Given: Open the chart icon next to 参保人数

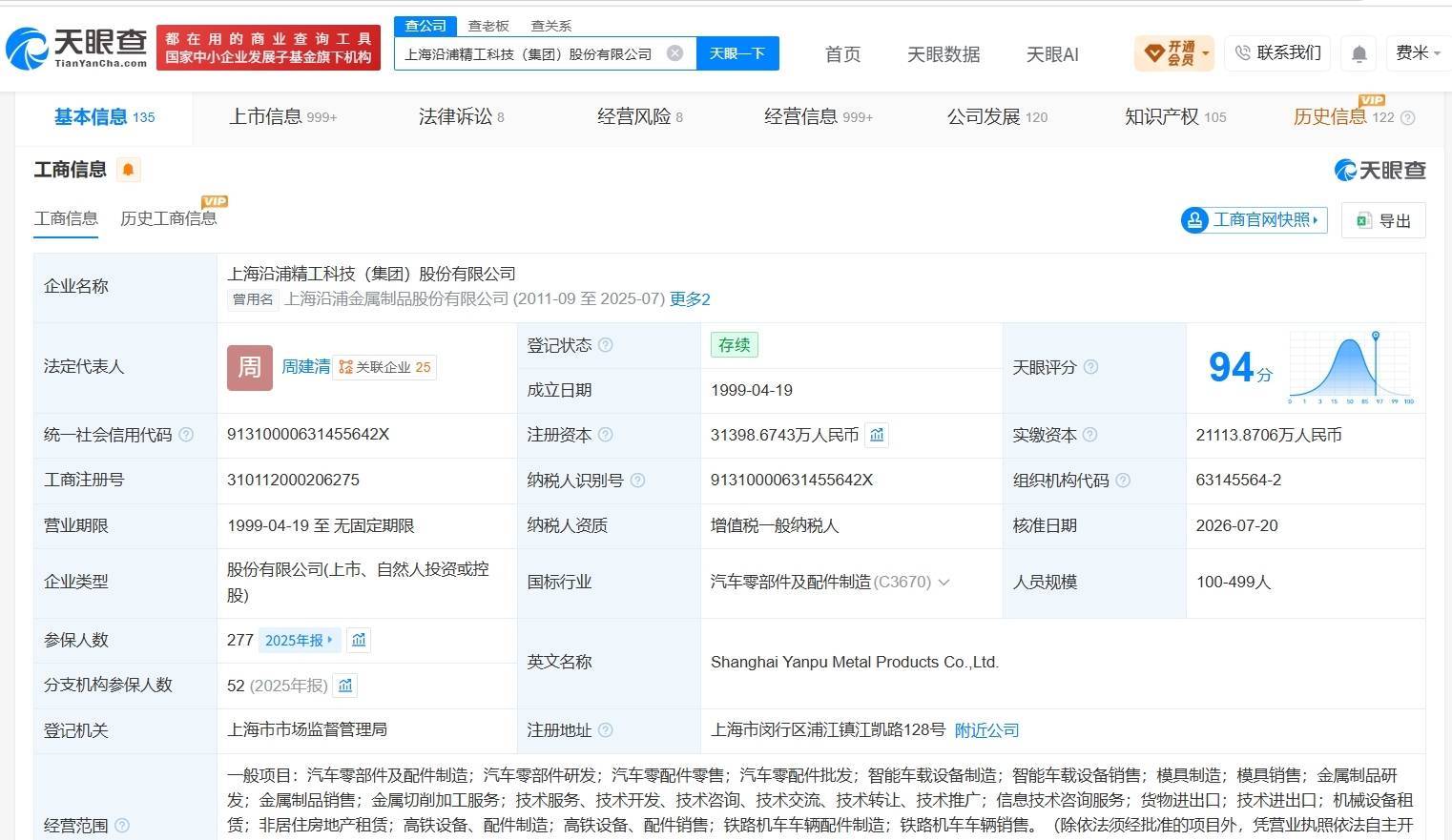Looking at the screenshot, I should click(x=359, y=640).
